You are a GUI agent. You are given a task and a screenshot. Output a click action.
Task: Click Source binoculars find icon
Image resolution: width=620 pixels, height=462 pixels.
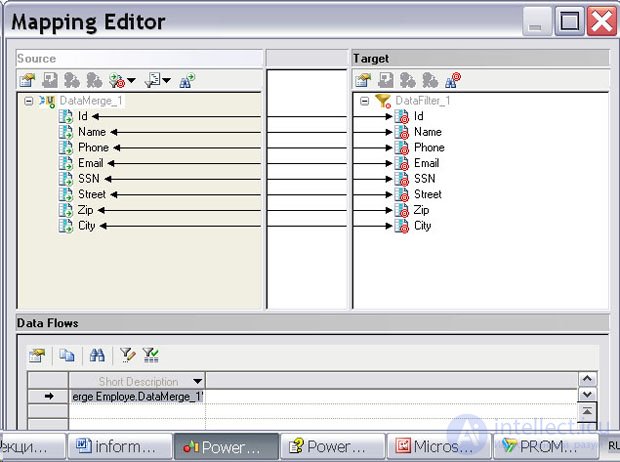point(187,80)
